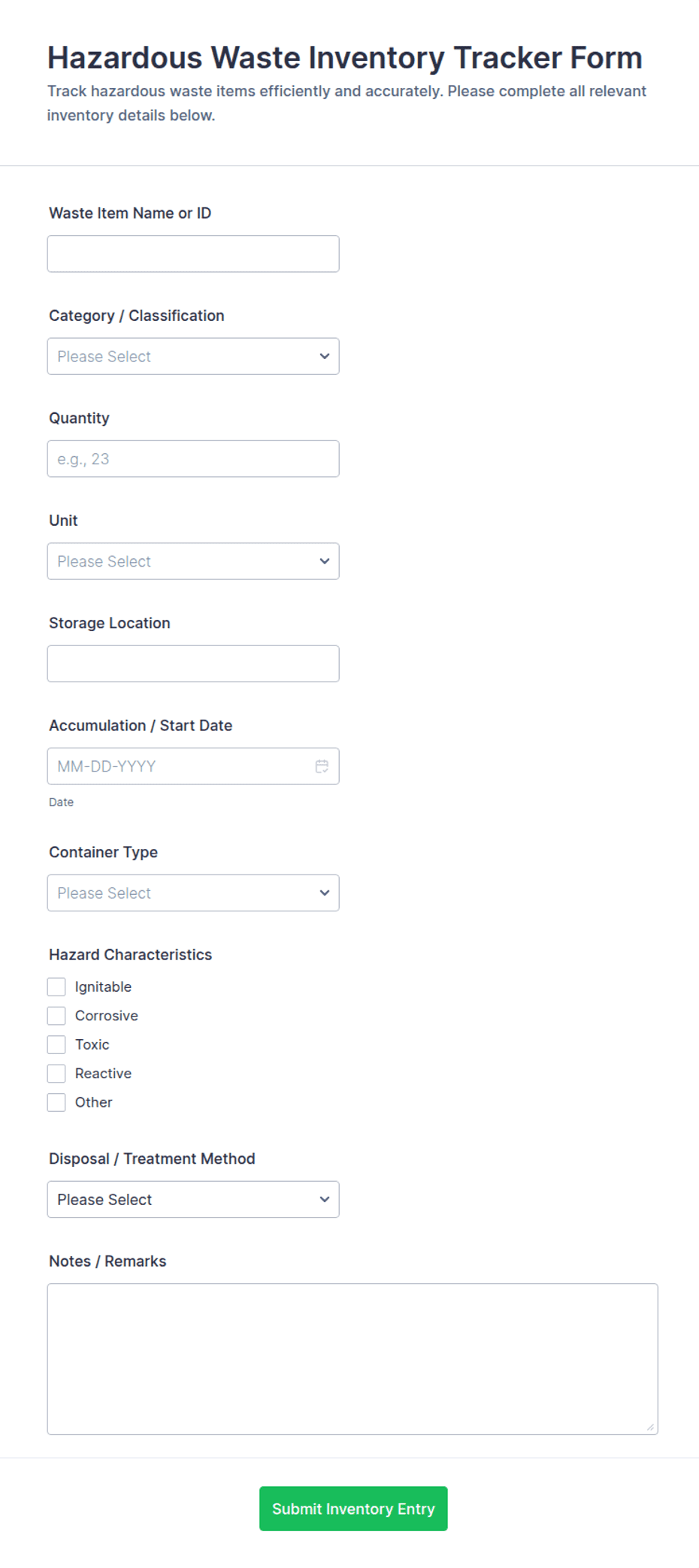This screenshot has width=699, height=1568.
Task: Open the Category / Classification dropdown
Action: click(x=193, y=356)
